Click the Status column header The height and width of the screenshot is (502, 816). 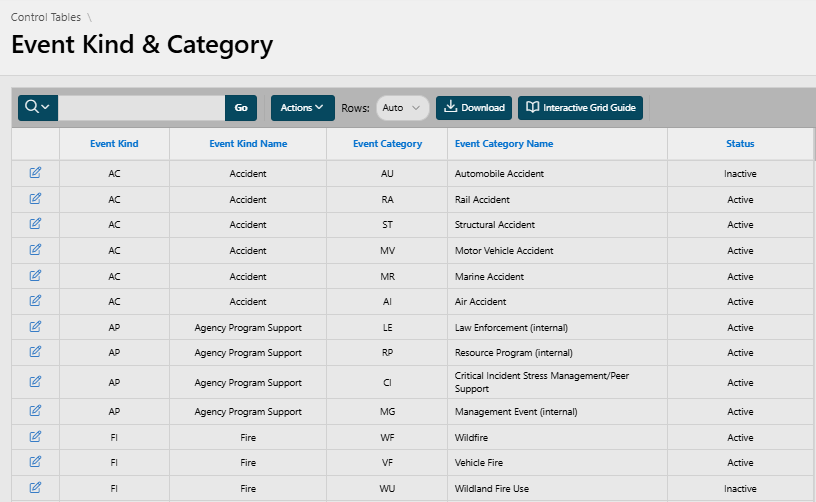740,144
